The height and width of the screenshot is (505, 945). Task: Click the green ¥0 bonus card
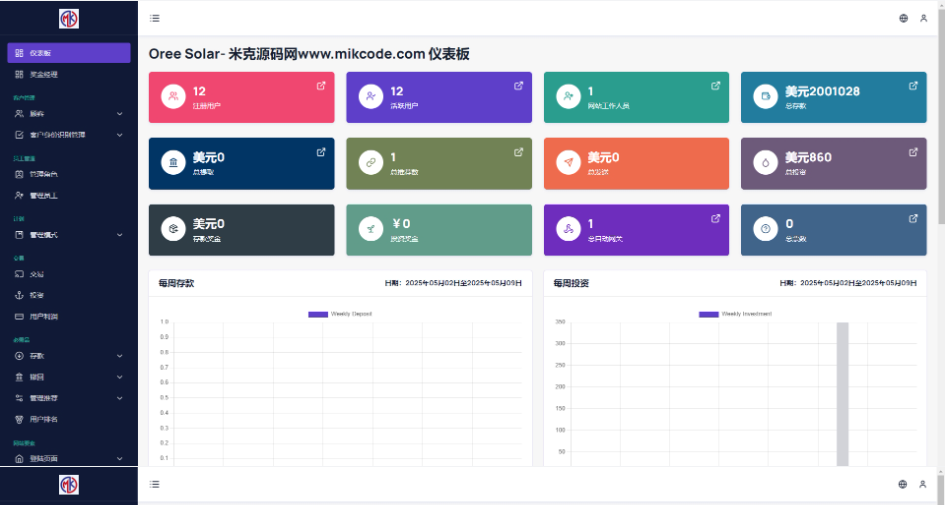[x=439, y=230]
